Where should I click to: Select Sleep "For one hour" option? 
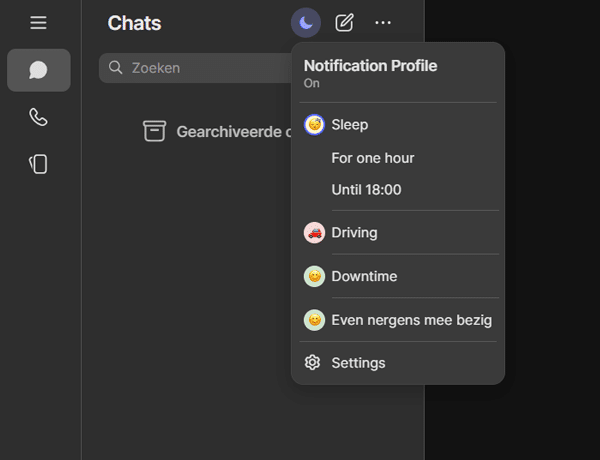click(372, 158)
